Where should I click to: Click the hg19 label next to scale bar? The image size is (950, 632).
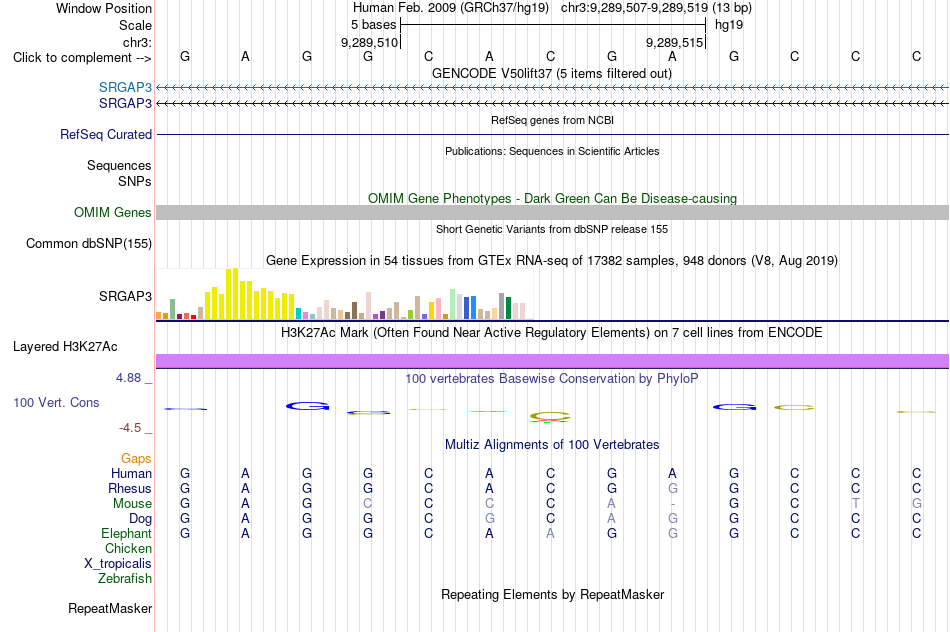coord(729,25)
